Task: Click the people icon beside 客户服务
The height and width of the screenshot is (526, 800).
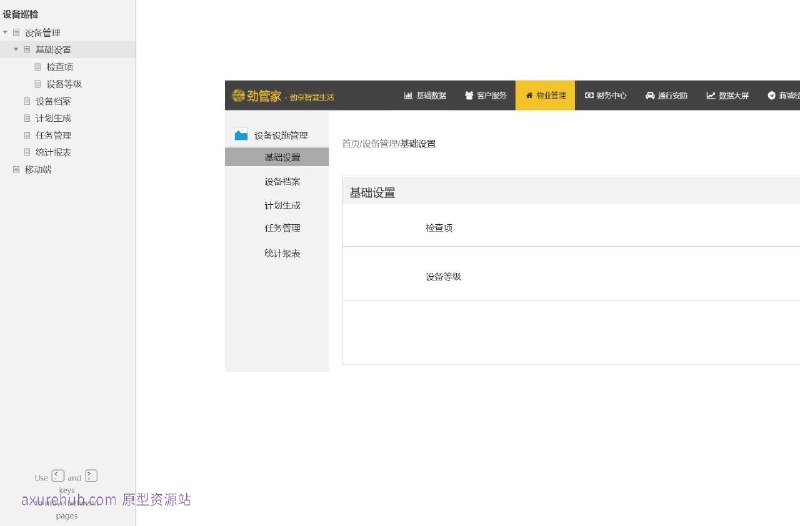Action: coord(469,95)
